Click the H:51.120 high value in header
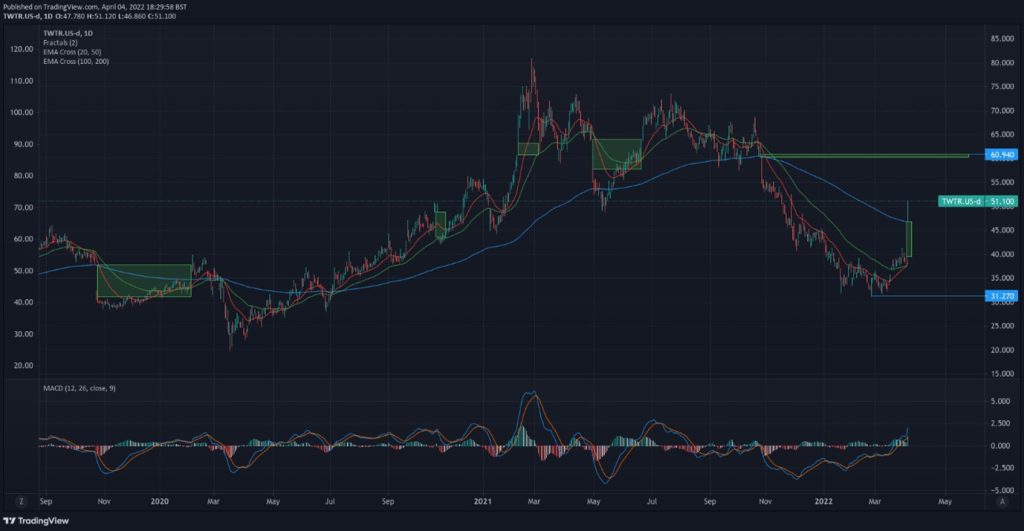The width and height of the screenshot is (1024, 531). [x=100, y=16]
